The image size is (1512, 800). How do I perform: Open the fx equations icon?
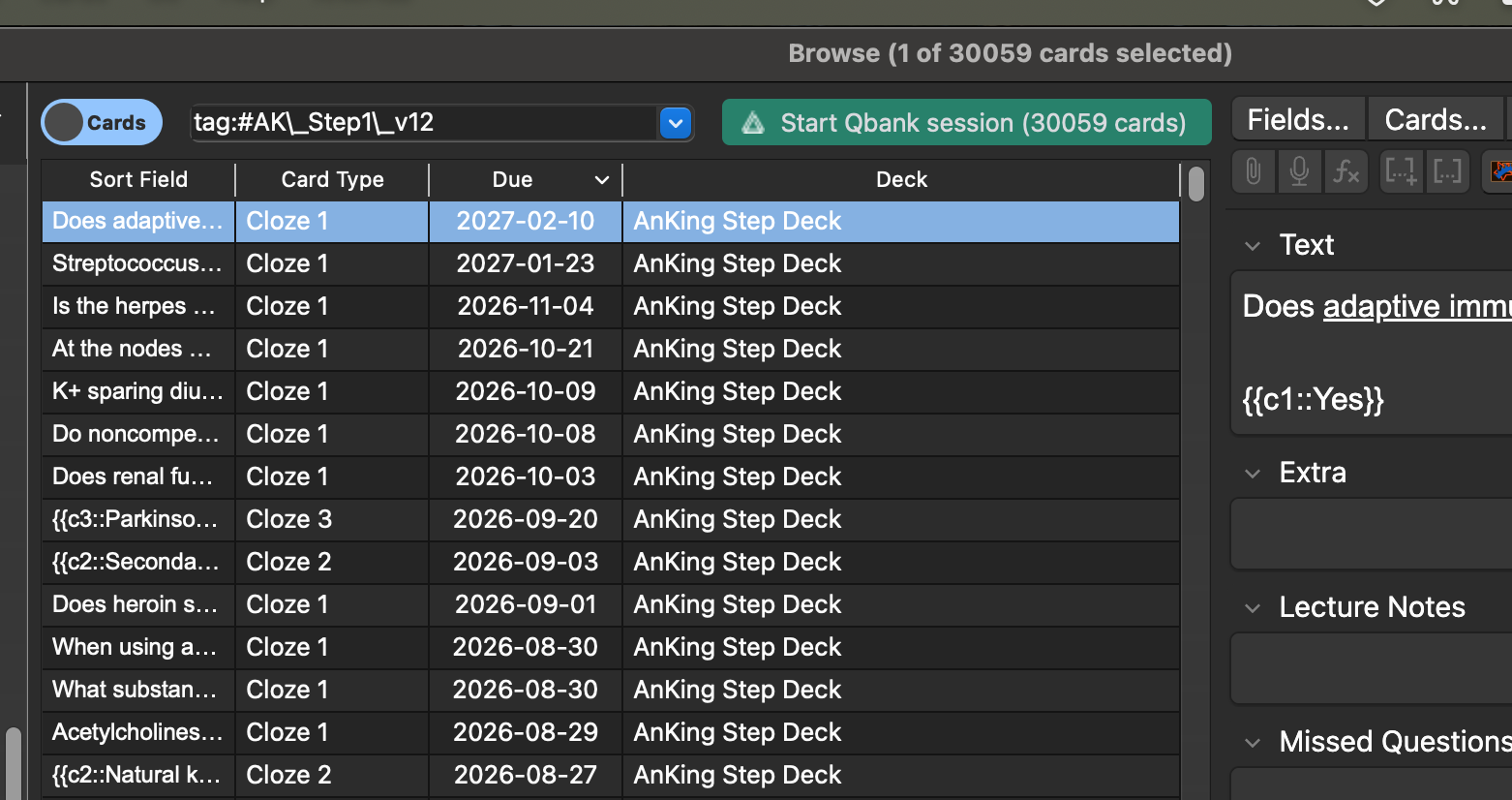click(x=1346, y=172)
